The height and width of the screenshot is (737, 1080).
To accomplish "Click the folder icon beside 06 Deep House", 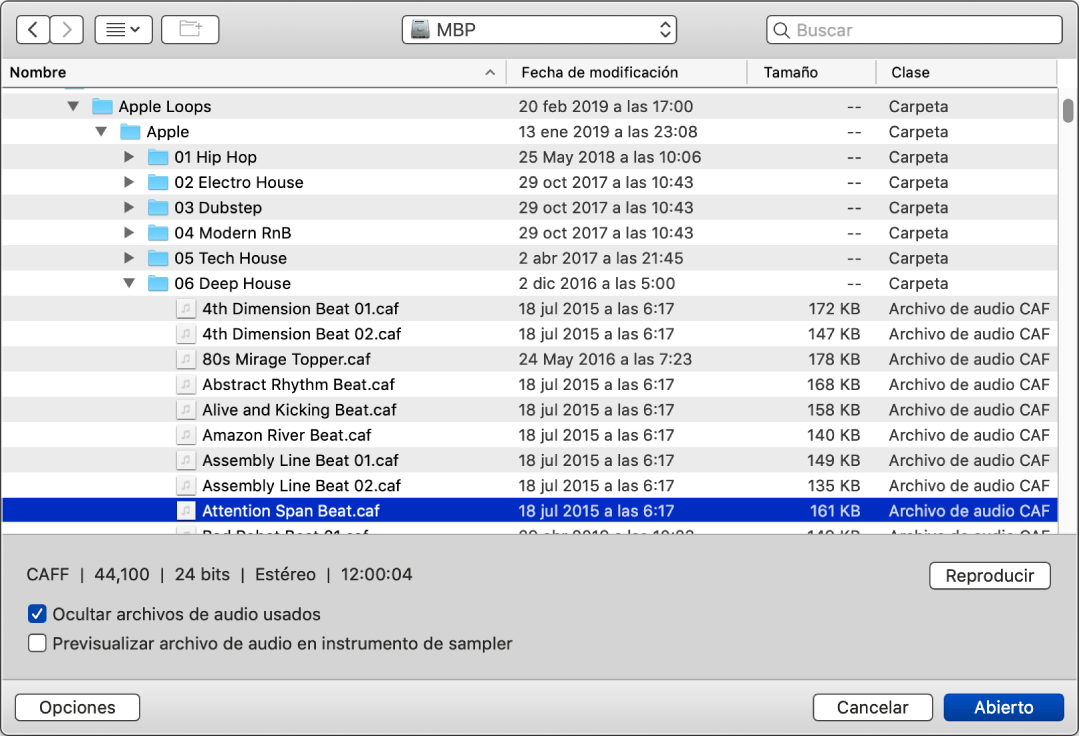I will pos(158,283).
